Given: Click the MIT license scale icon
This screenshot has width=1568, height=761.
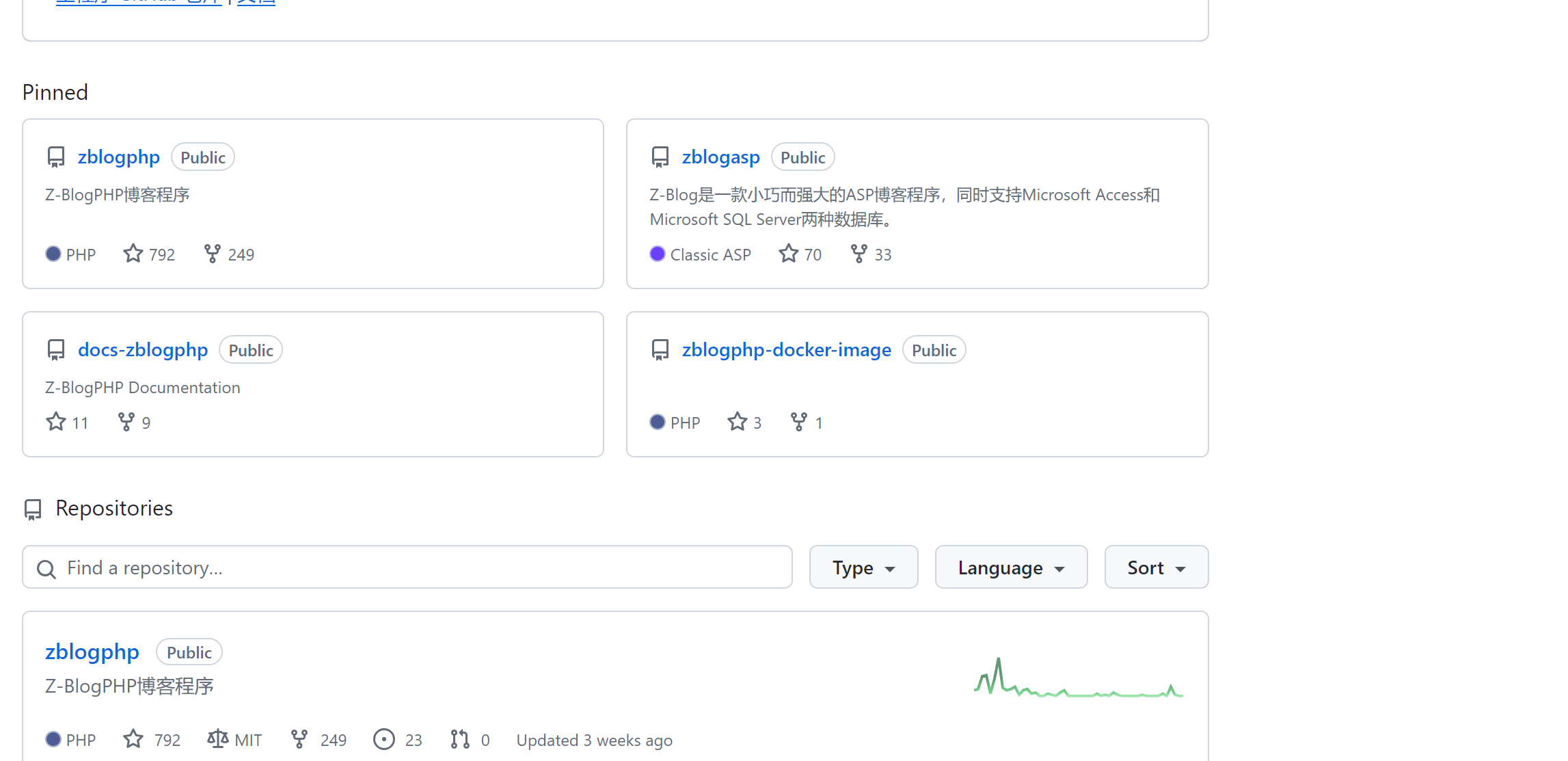Looking at the screenshot, I should (x=217, y=739).
